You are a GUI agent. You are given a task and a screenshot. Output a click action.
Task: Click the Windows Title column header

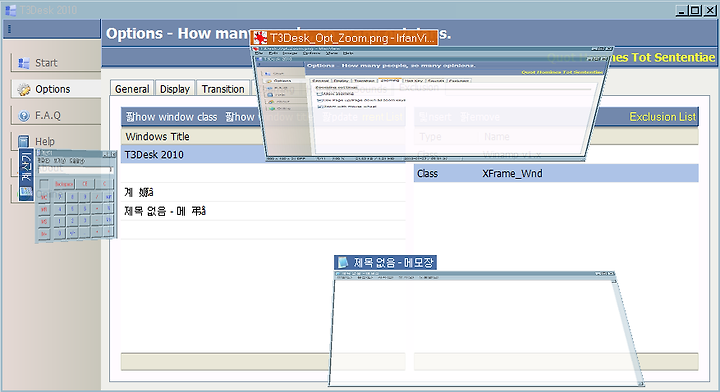click(263, 136)
